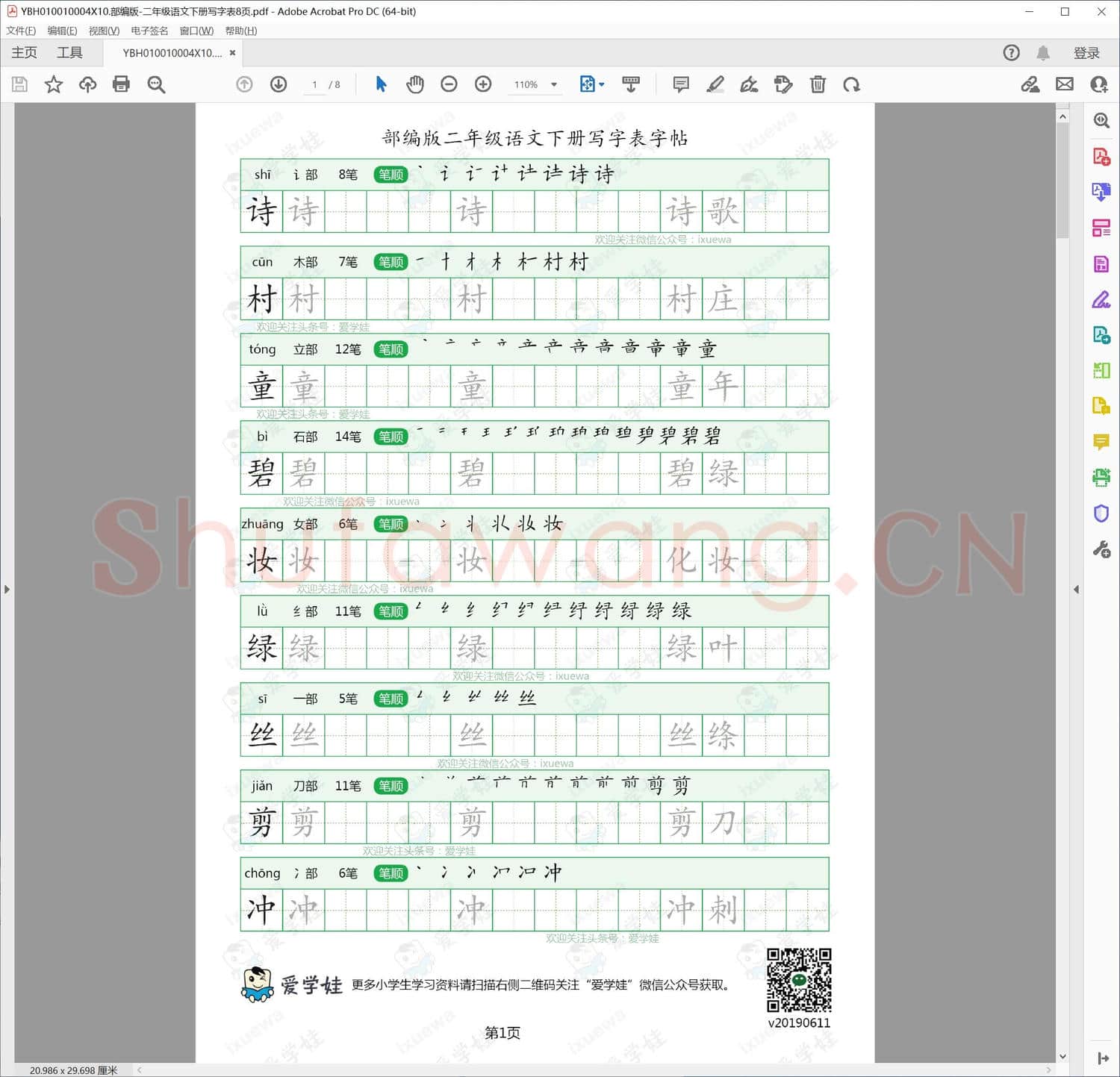Open the Create PDF tool in the right pane
Screen dimensions: 1120x1077
click(x=1101, y=157)
